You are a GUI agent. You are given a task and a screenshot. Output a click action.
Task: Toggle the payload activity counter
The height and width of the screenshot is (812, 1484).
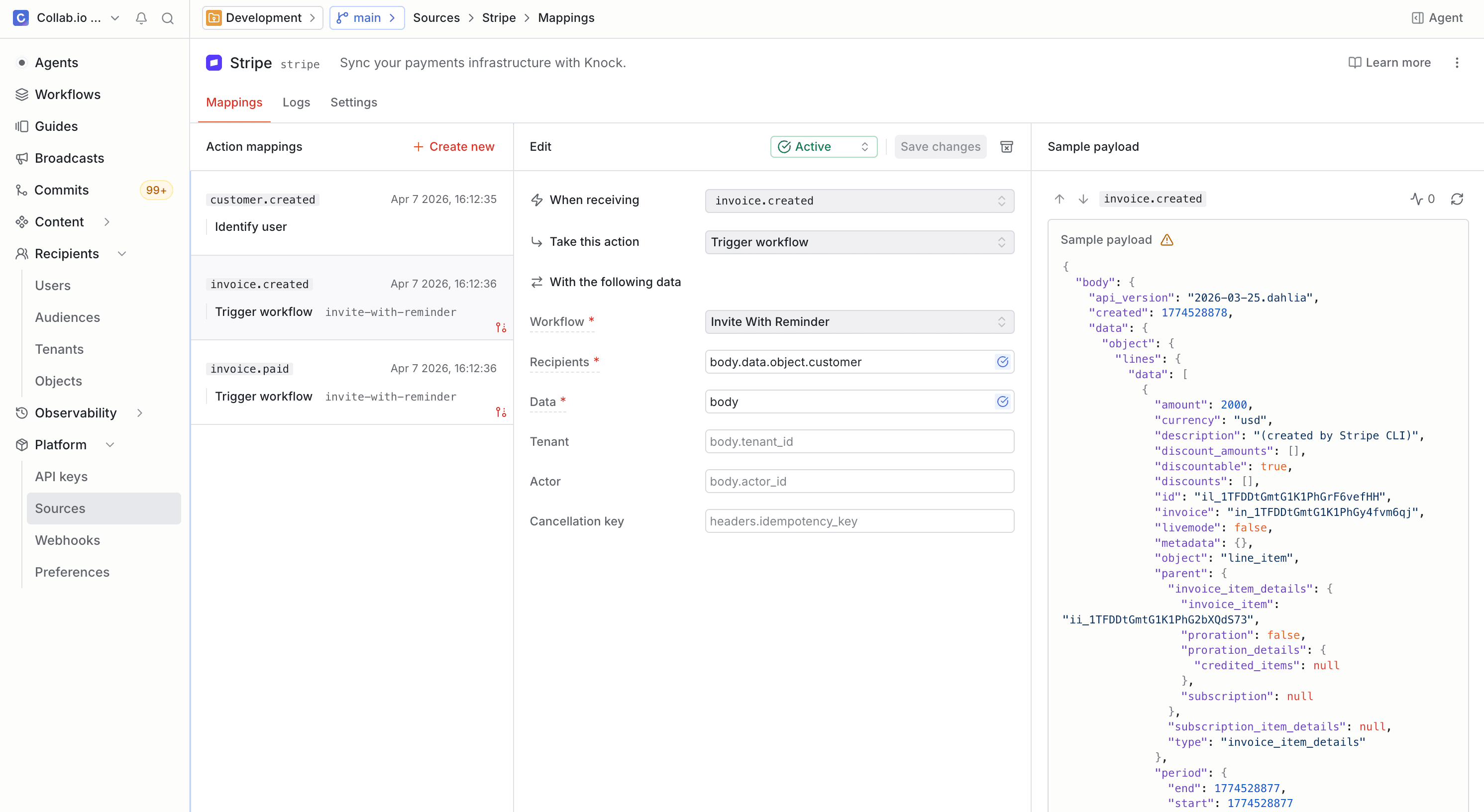point(1422,199)
